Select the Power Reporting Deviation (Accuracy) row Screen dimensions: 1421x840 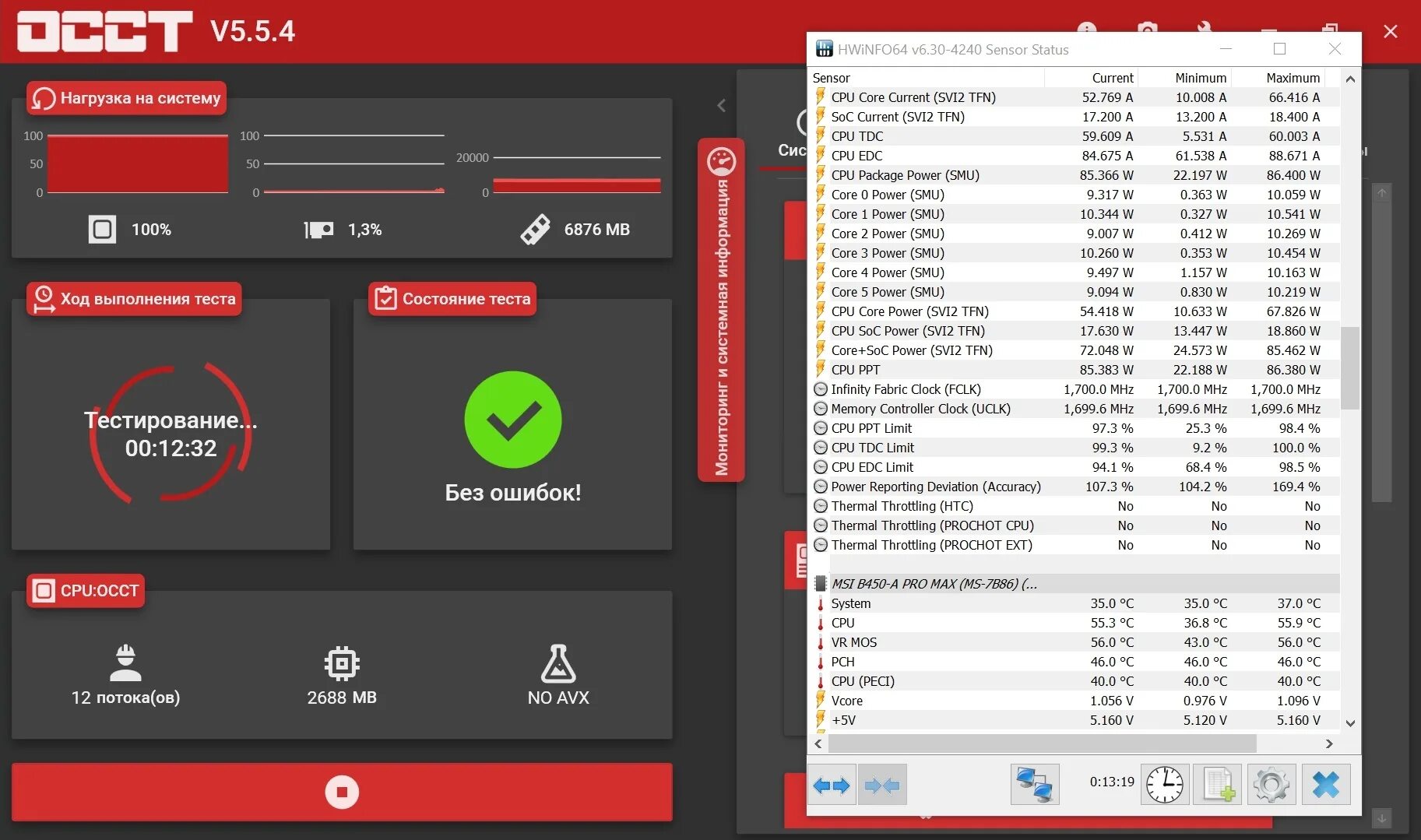click(1075, 487)
